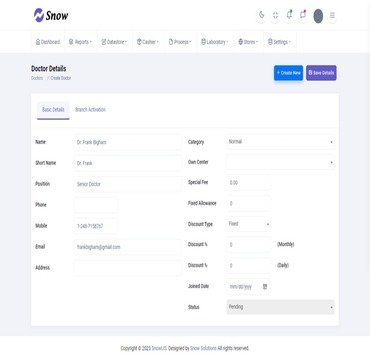370x360 pixels.
Task: Expand the Reports menu
Action: (80, 42)
